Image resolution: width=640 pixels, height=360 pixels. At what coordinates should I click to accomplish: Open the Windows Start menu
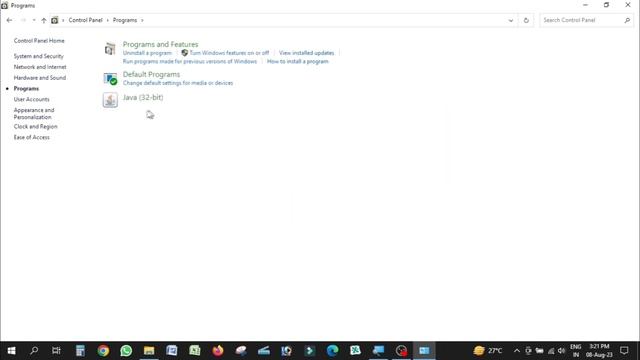click(11, 351)
